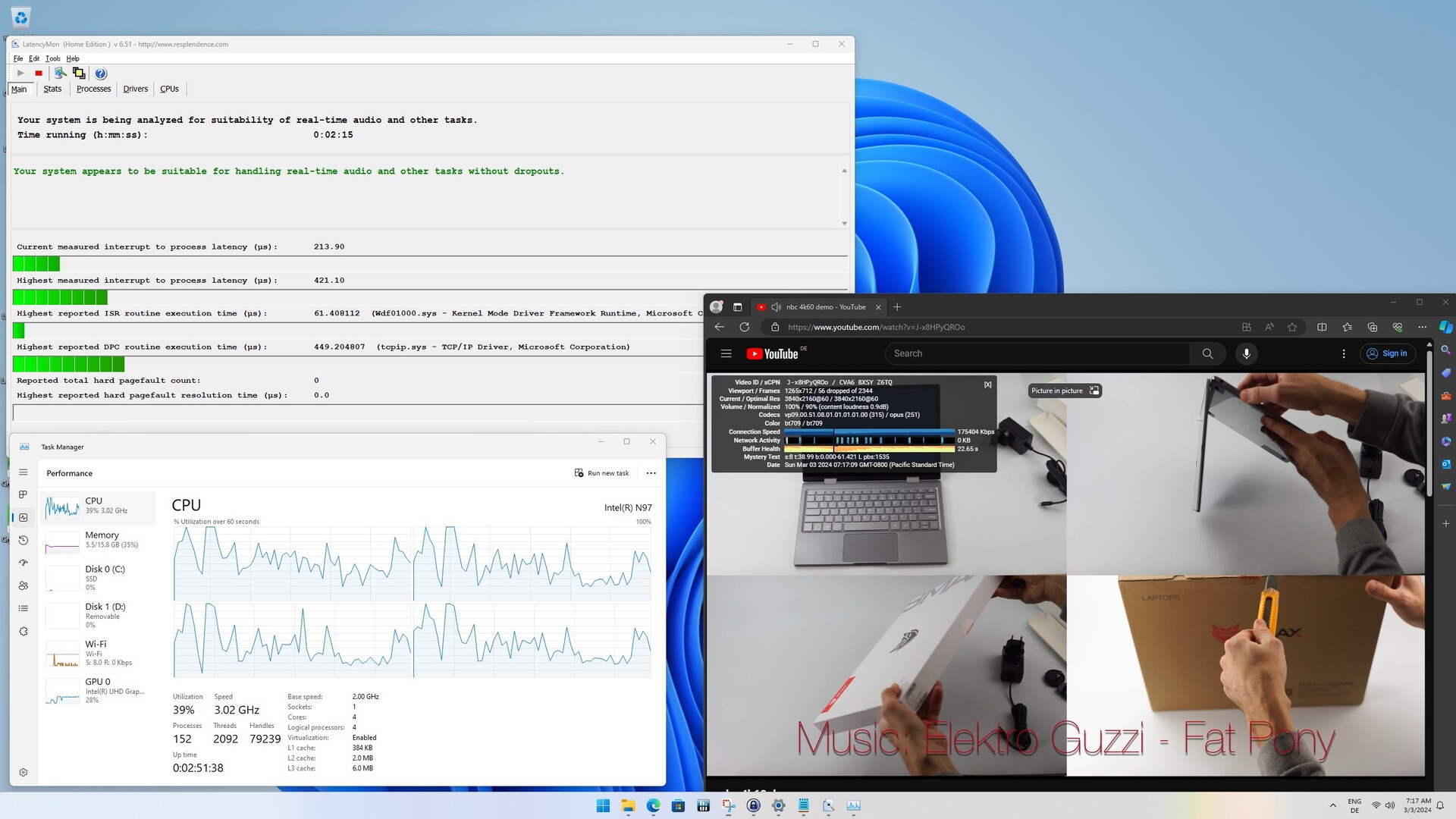The image size is (1456, 819).
Task: Open the LatencyMon File menu
Action: (18, 58)
